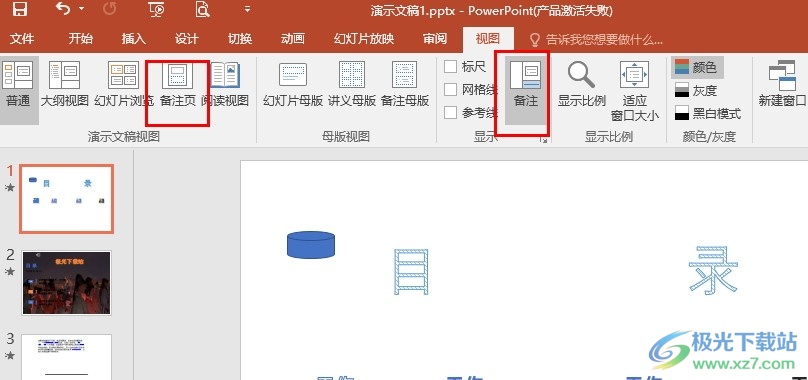Click 适应窗口大小 button

635,92
